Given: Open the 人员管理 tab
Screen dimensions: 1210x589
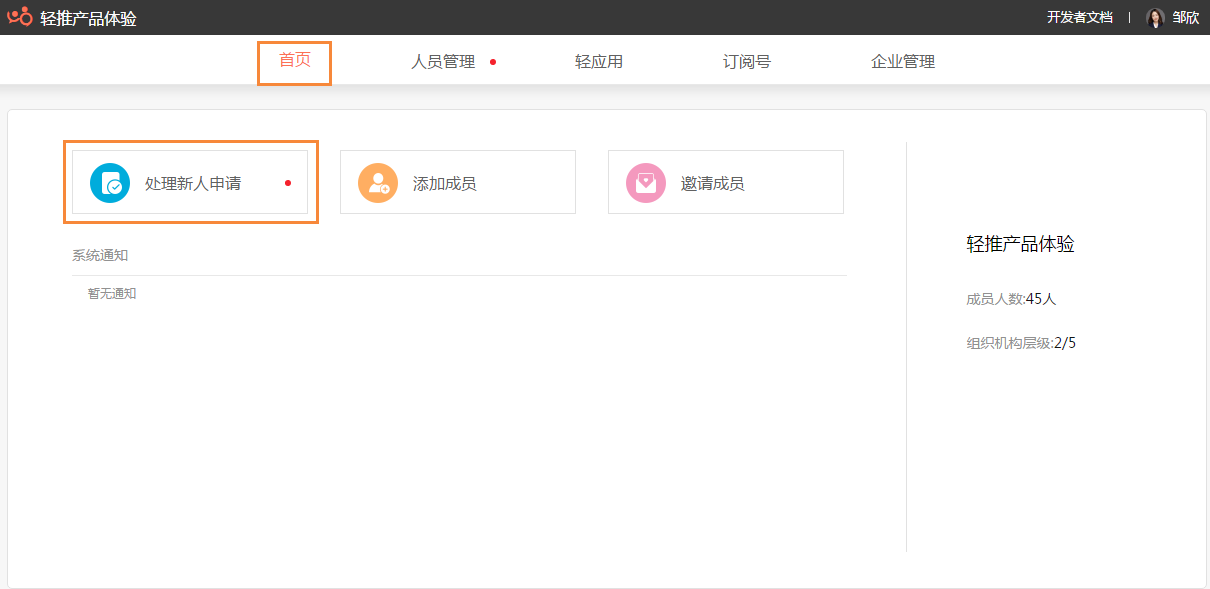Looking at the screenshot, I should [441, 60].
